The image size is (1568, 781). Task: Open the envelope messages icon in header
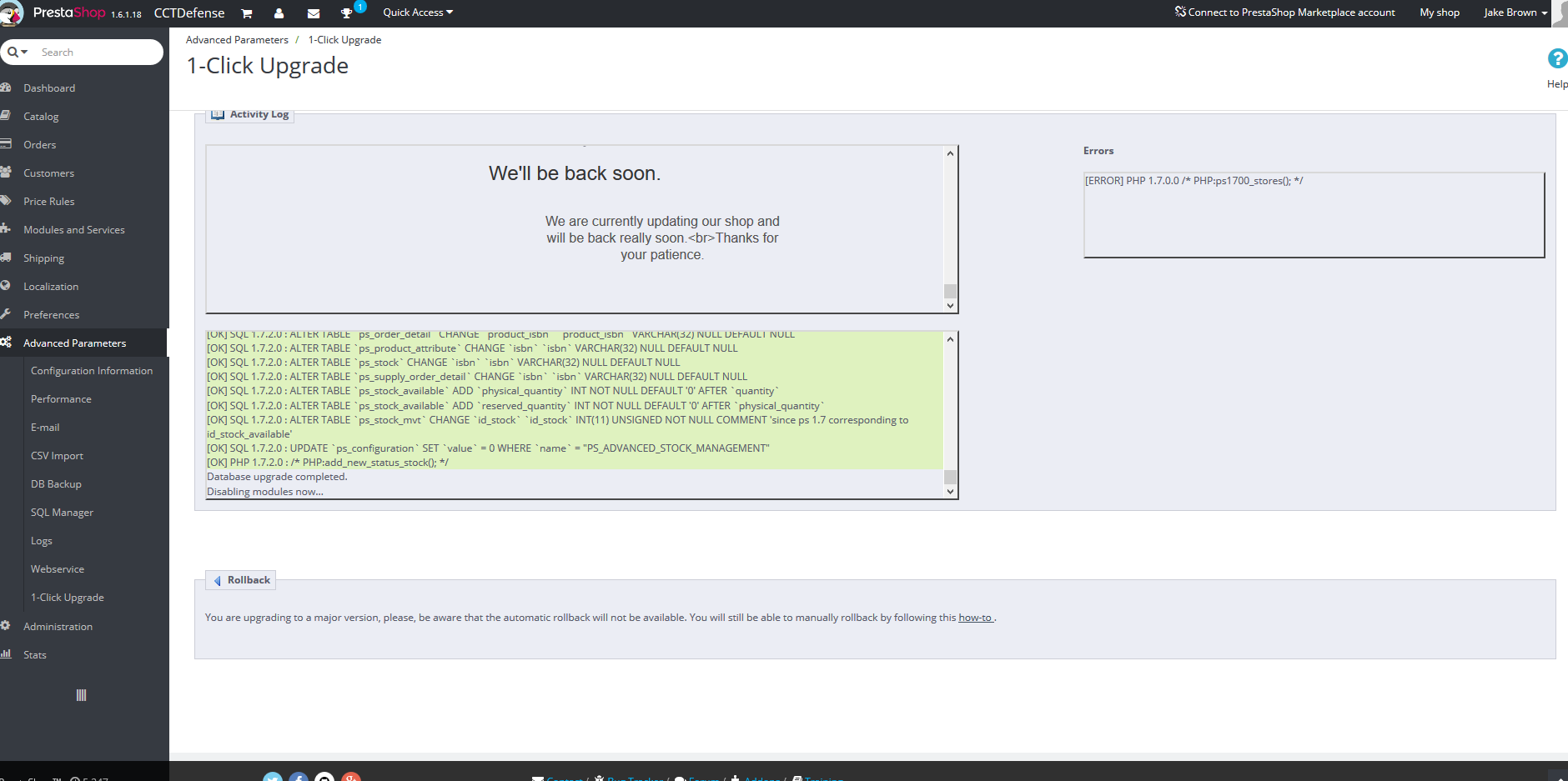click(x=314, y=13)
